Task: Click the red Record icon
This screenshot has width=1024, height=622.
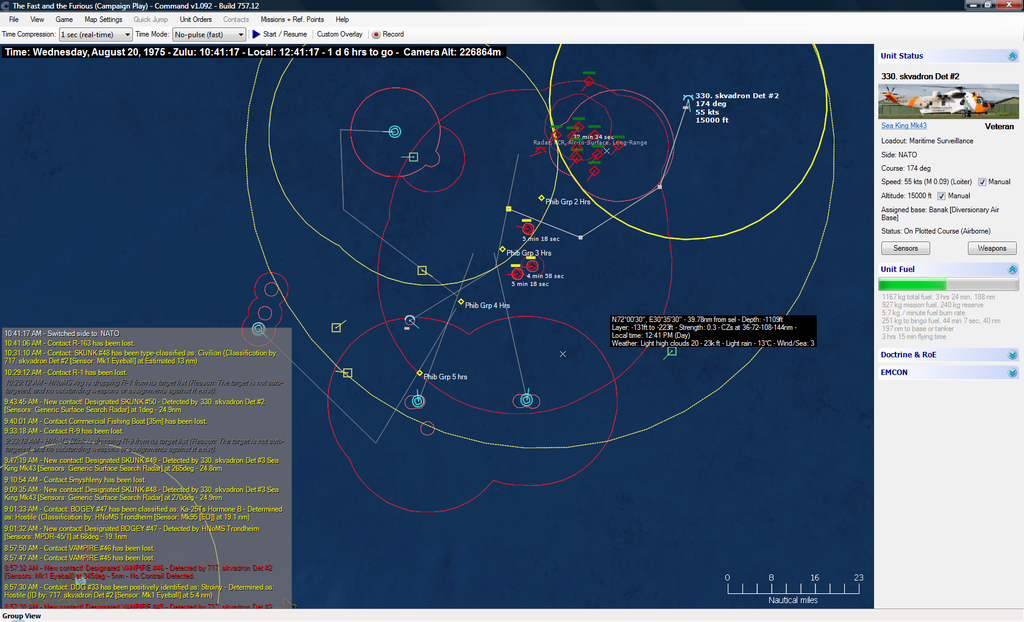Action: tap(375, 34)
